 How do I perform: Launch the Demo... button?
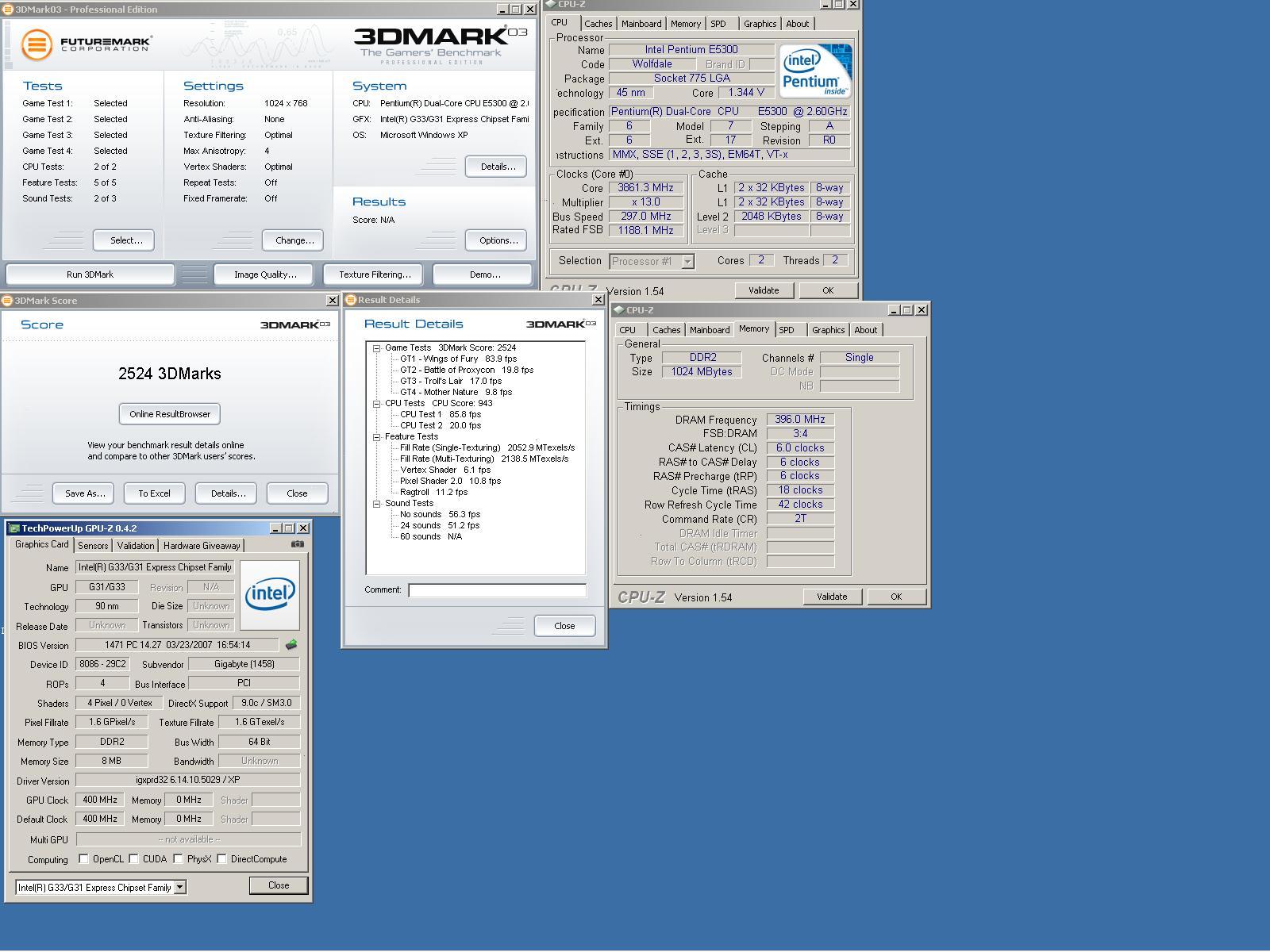483,274
